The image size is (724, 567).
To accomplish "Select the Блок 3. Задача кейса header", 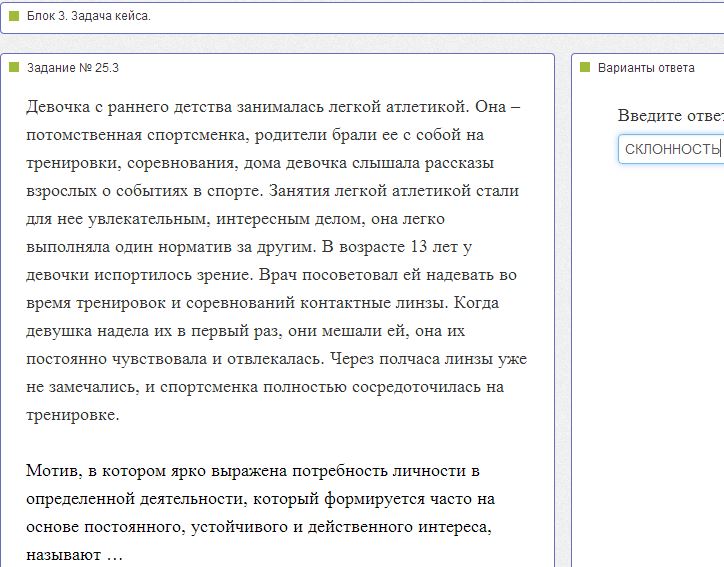I will point(89,16).
